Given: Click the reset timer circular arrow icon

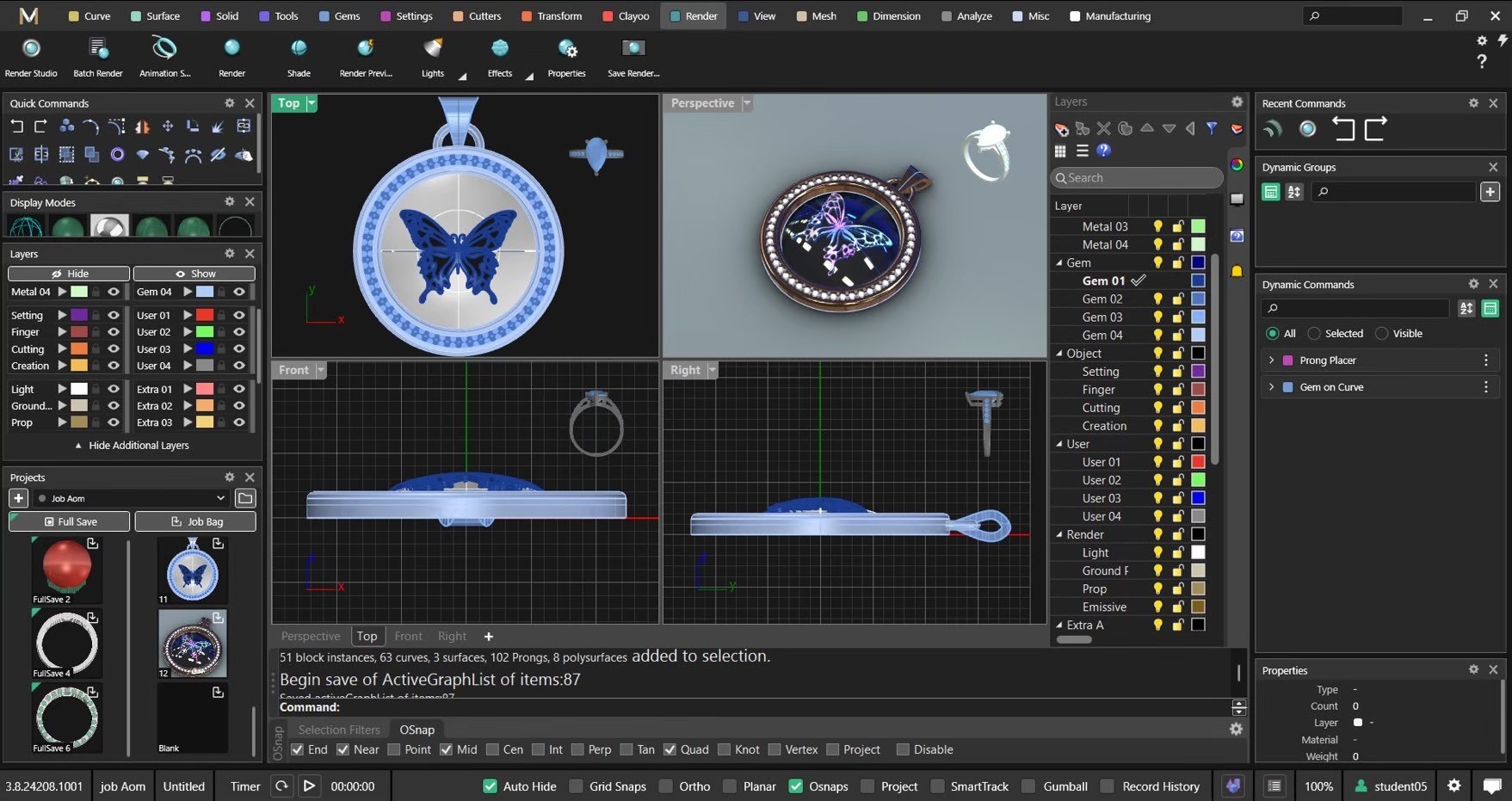Looking at the screenshot, I should [281, 786].
